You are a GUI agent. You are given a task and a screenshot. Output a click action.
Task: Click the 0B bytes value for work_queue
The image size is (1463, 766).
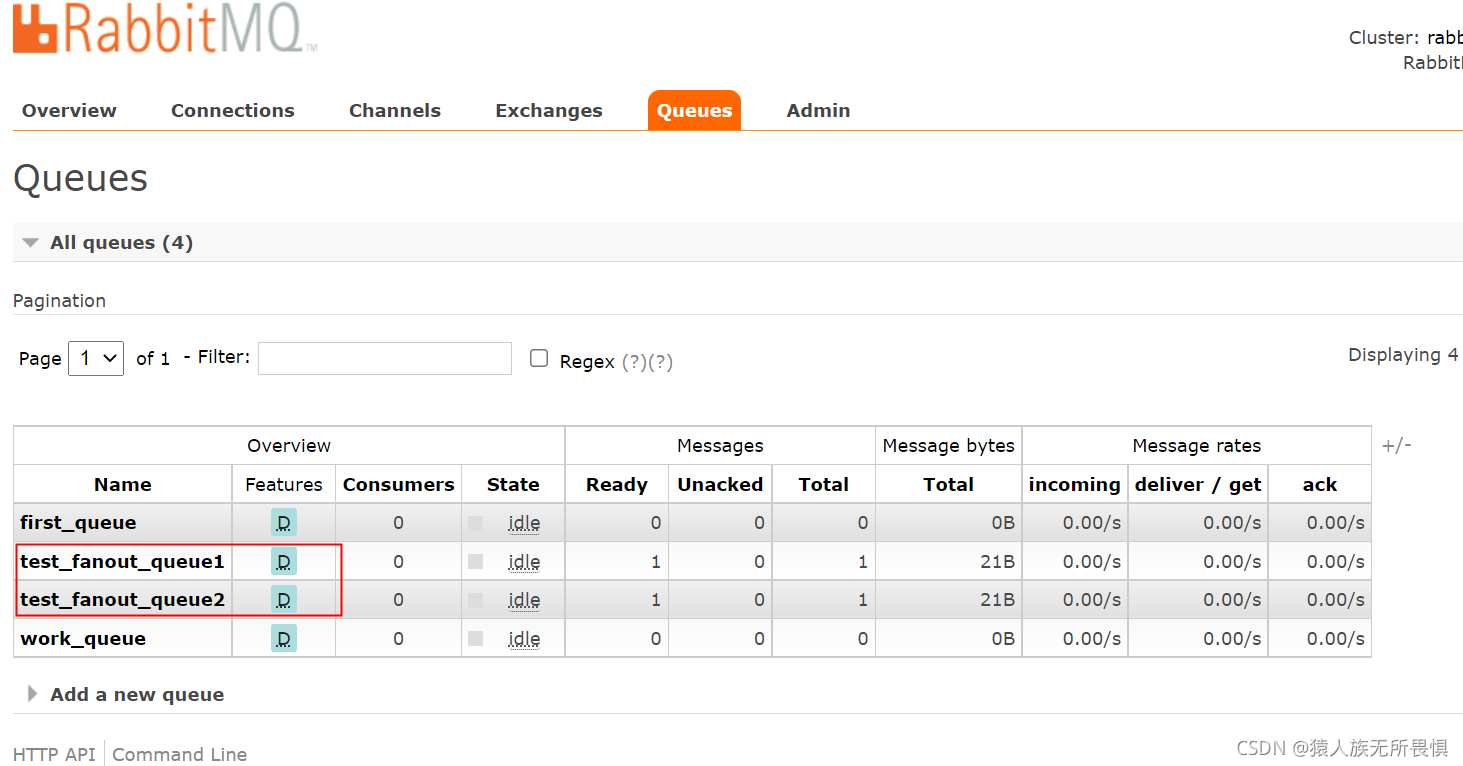[1004, 639]
